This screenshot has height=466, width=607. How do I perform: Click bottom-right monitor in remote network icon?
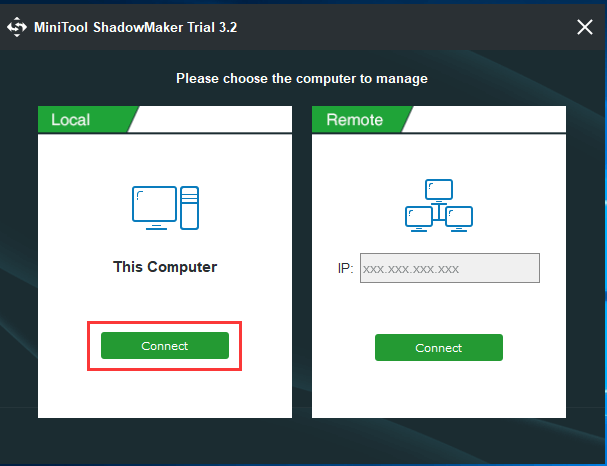tap(459, 219)
